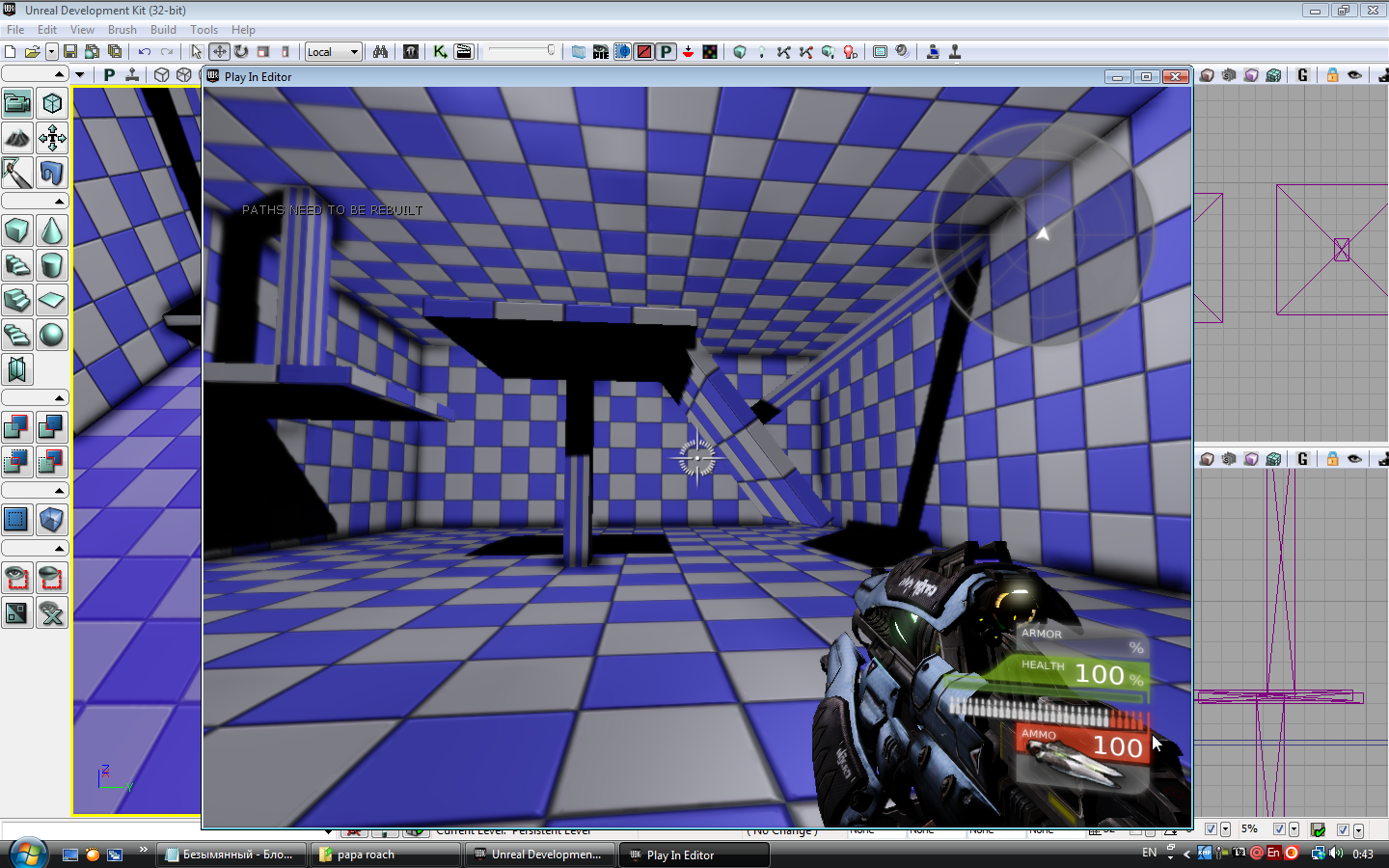
Task: Undo the last action
Action: 145,52
